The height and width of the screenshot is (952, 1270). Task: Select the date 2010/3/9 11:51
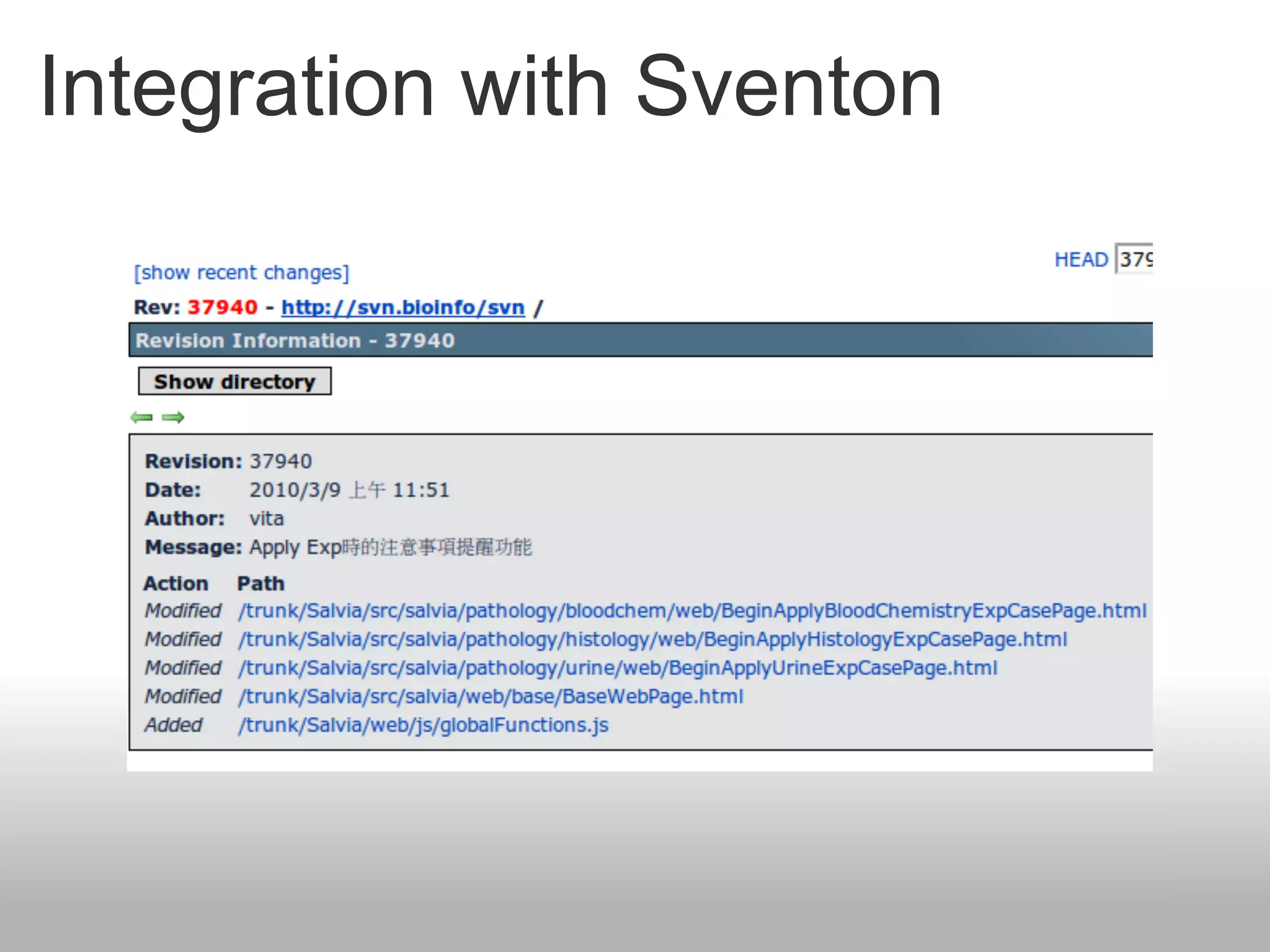pos(349,490)
